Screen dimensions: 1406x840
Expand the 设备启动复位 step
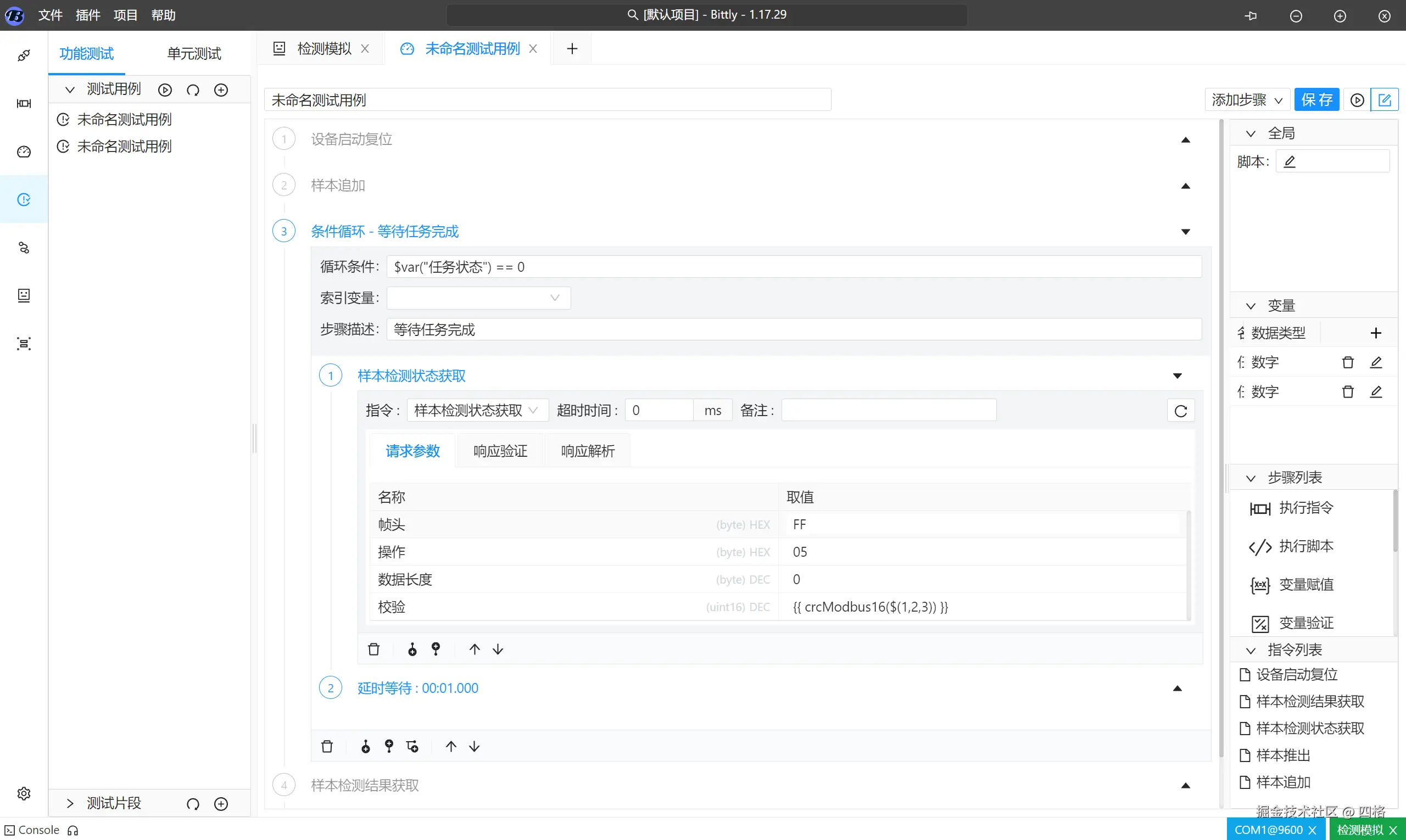click(x=1186, y=140)
